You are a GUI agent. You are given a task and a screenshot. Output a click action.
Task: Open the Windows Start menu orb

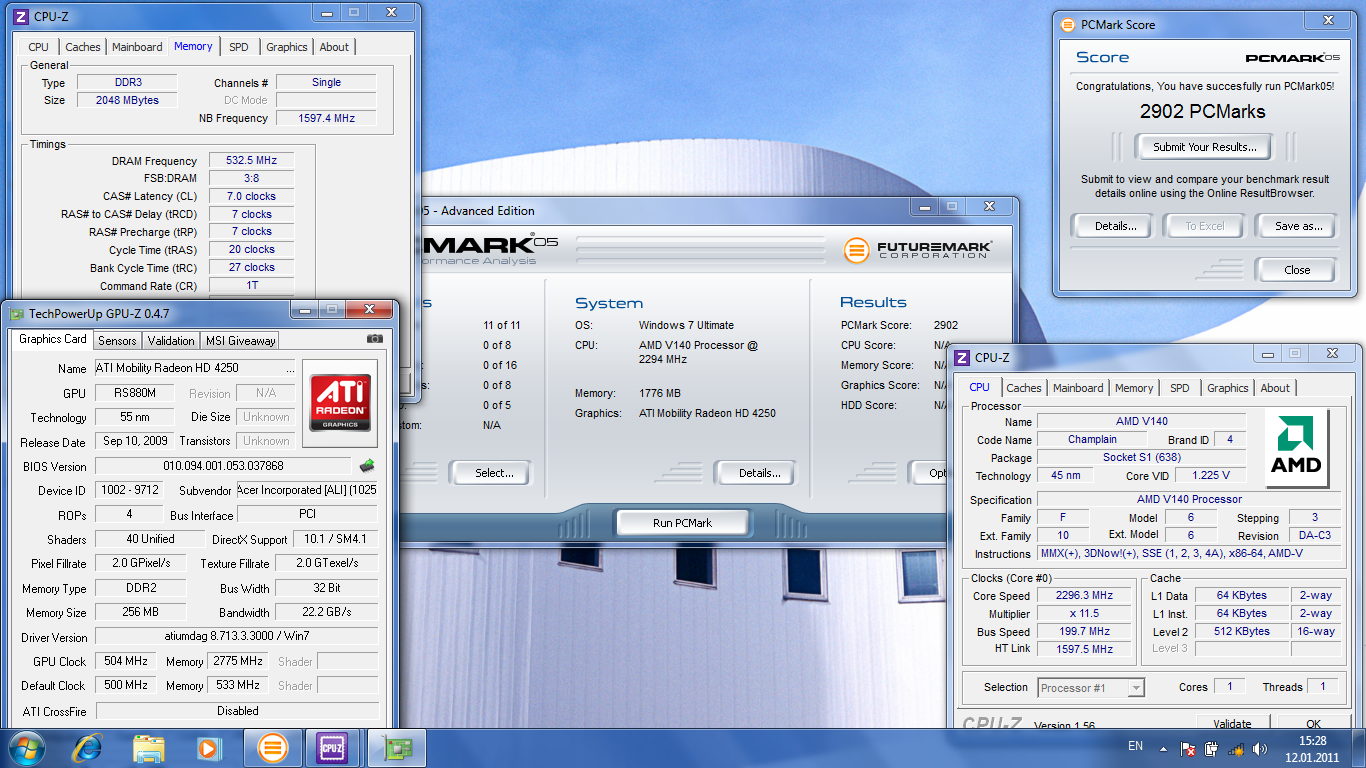[27, 747]
